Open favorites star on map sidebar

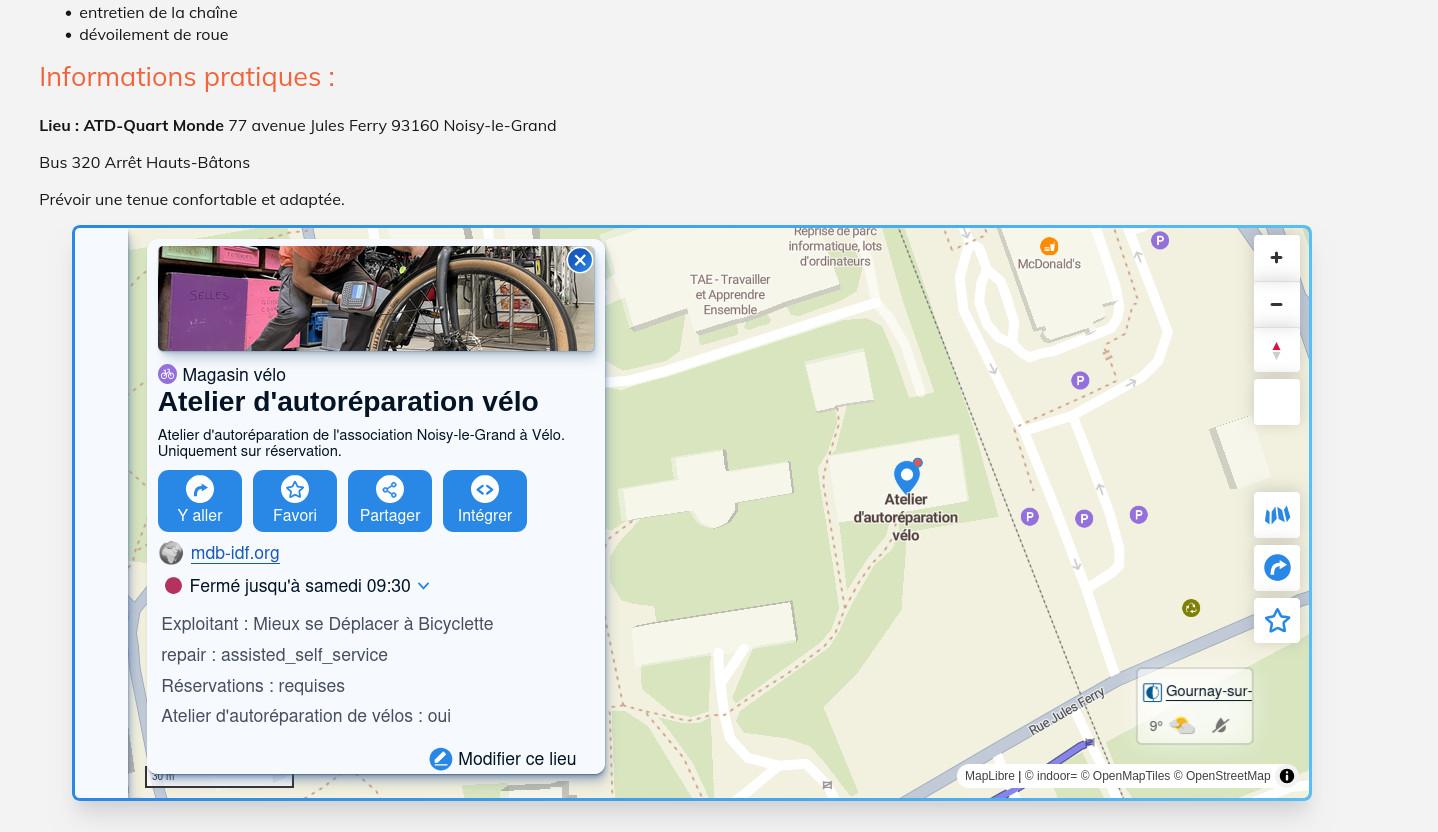1276,621
